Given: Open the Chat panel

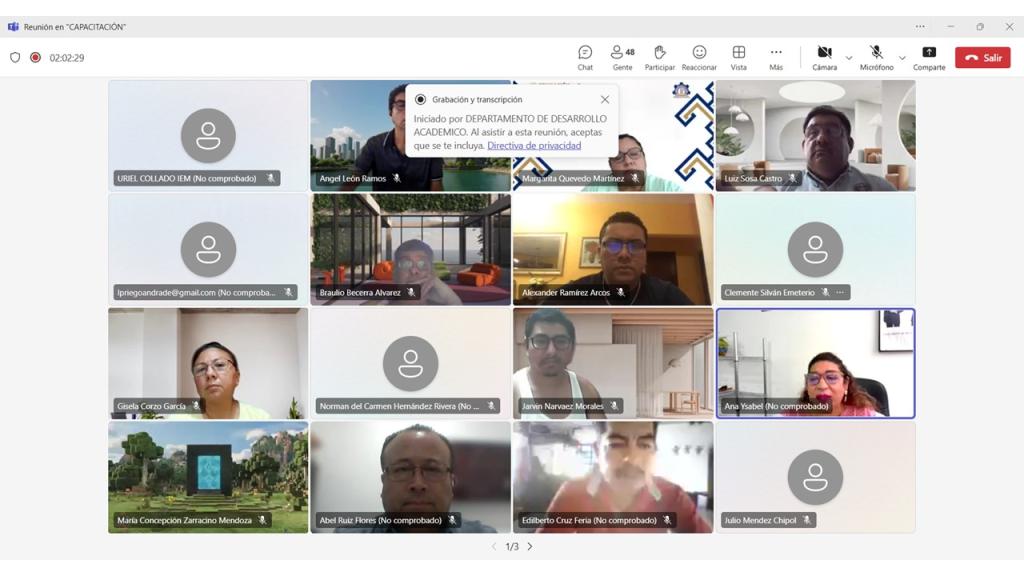Looking at the screenshot, I should pos(585,57).
